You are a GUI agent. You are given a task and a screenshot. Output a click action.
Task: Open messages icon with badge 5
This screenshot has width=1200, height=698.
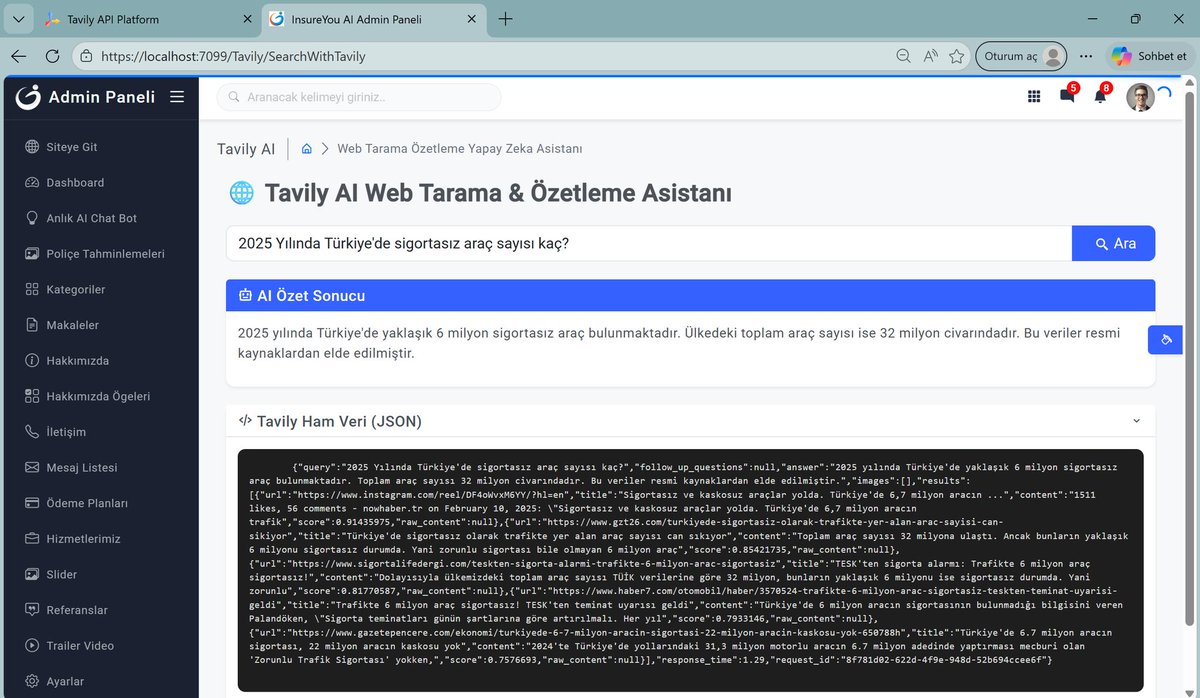(1067, 96)
